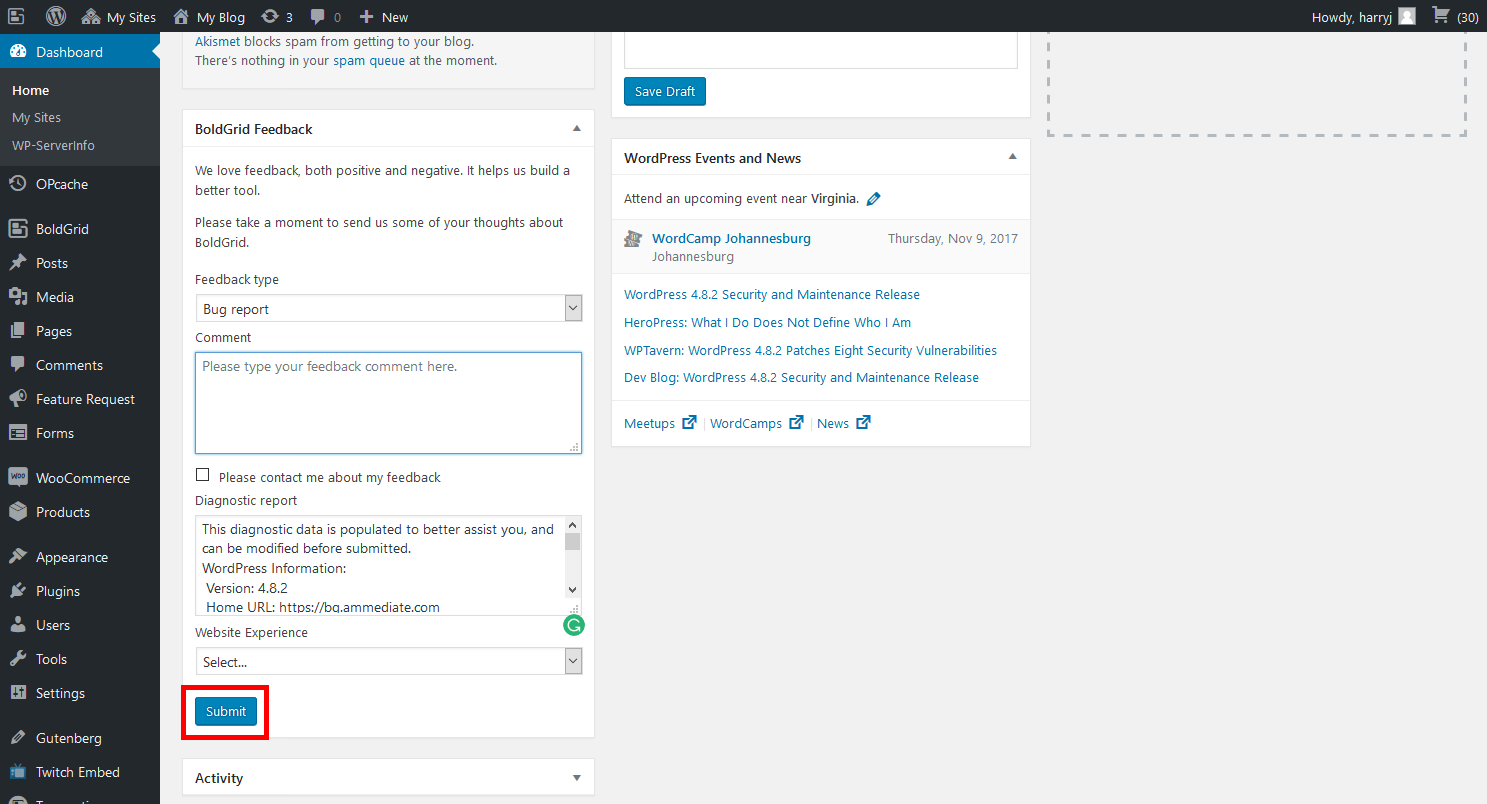
Task: Click the Products box icon
Action: click(18, 512)
